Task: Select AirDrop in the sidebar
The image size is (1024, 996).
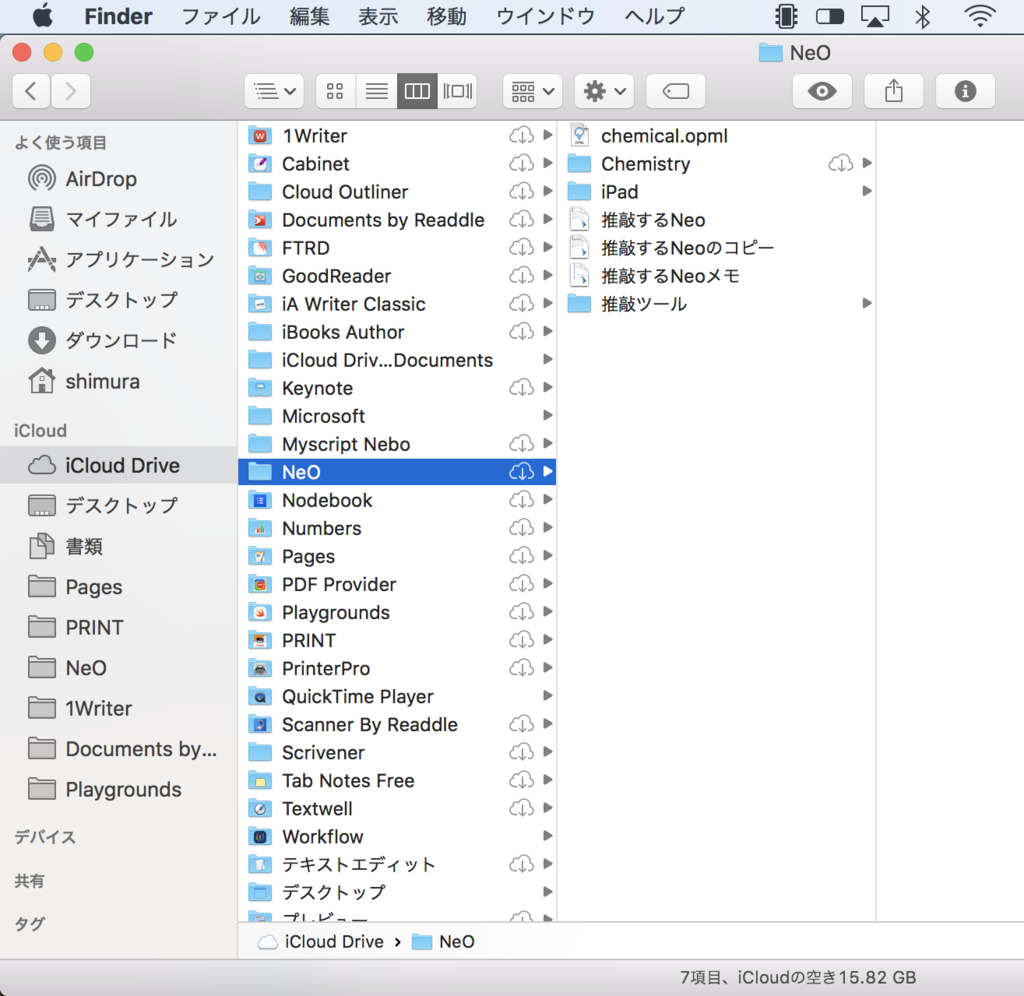Action: click(x=118, y=178)
